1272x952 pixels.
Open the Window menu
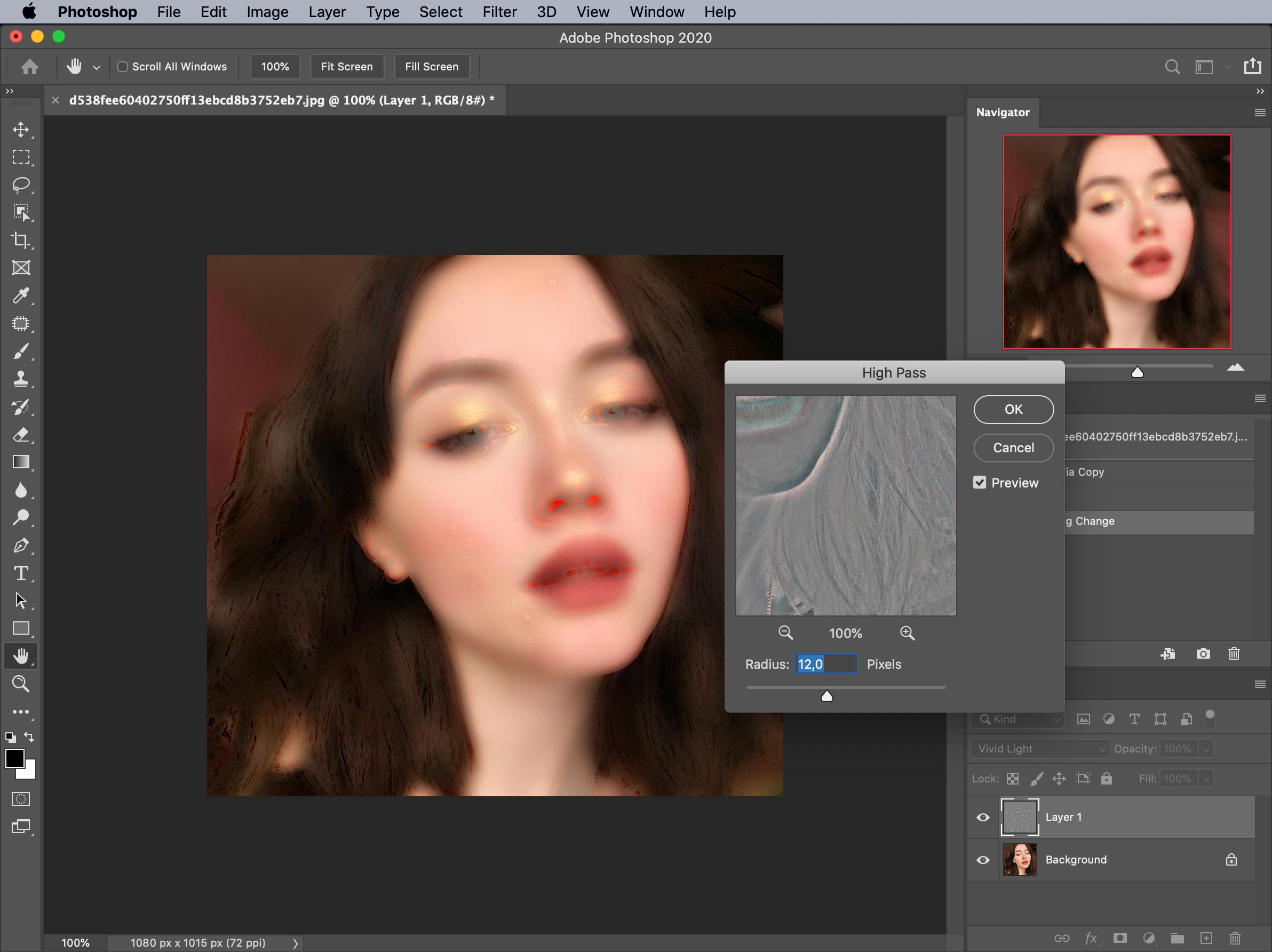657,12
